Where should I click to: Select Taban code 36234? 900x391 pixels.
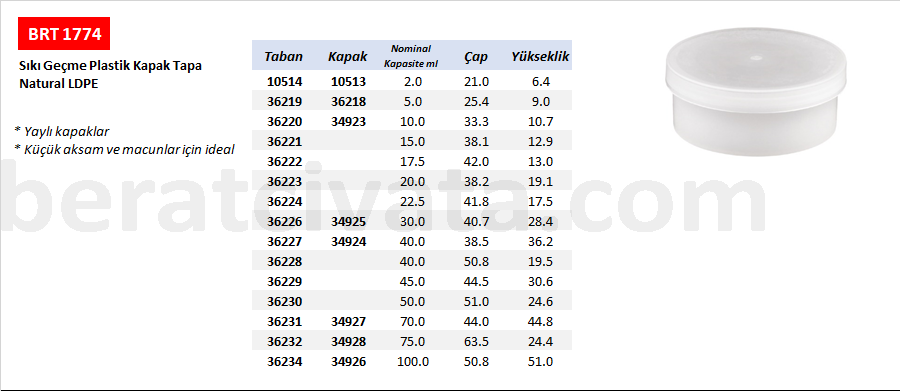click(x=285, y=362)
